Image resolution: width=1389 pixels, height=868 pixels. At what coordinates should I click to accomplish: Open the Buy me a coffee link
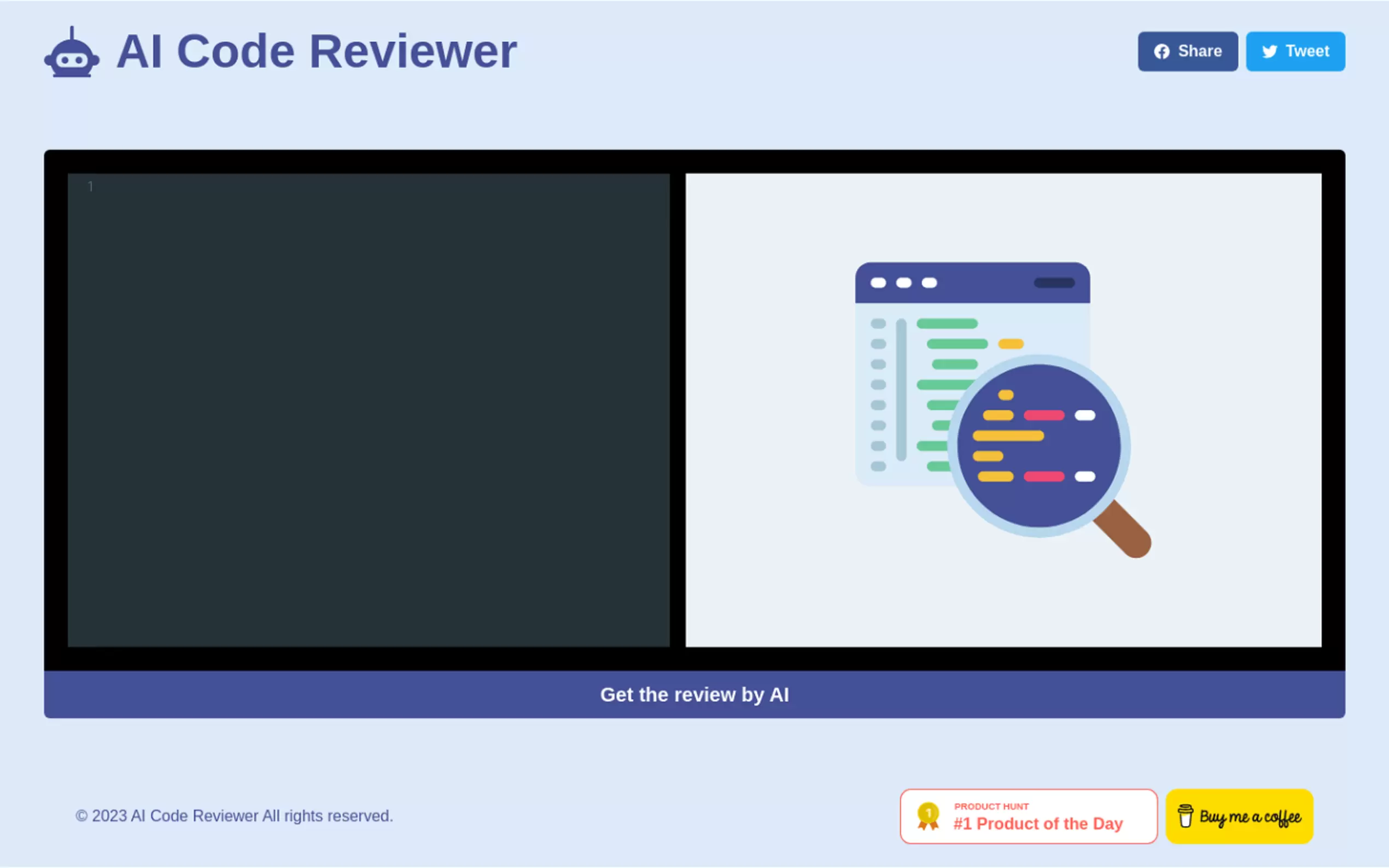pos(1239,816)
